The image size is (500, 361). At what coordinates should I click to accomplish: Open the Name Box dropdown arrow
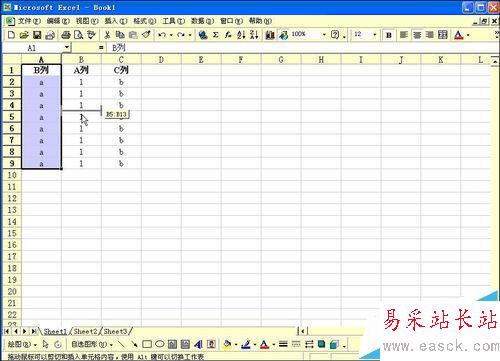point(67,48)
